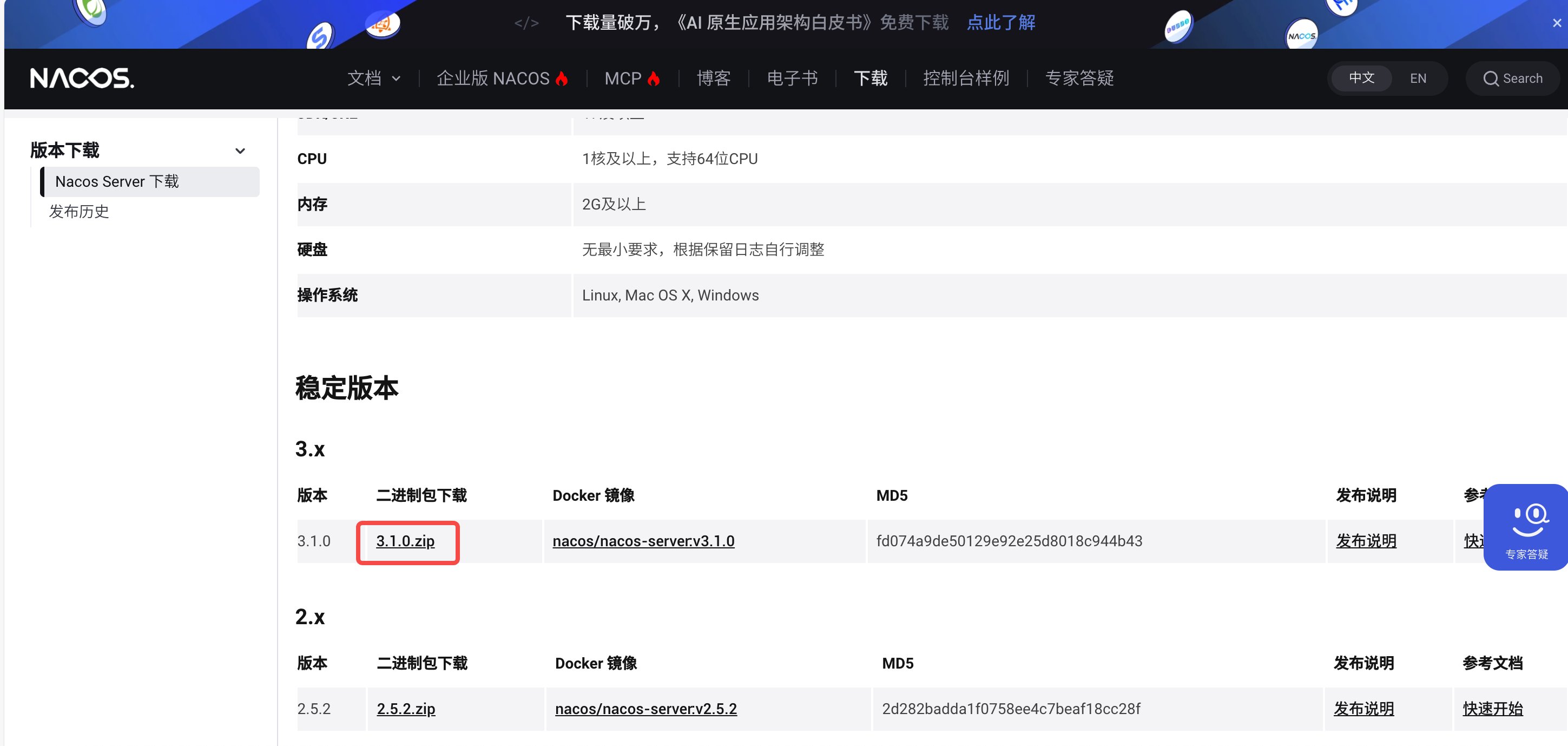Image resolution: width=1568 pixels, height=746 pixels.
Task: Select 发布历史 in the sidebar
Action: tap(79, 211)
